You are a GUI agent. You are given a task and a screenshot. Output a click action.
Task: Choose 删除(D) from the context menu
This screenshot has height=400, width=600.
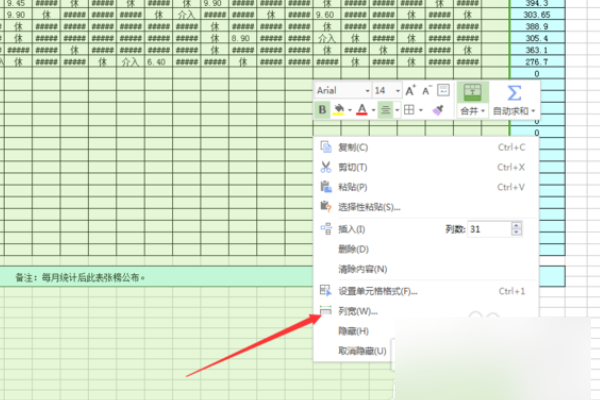click(426, 249)
